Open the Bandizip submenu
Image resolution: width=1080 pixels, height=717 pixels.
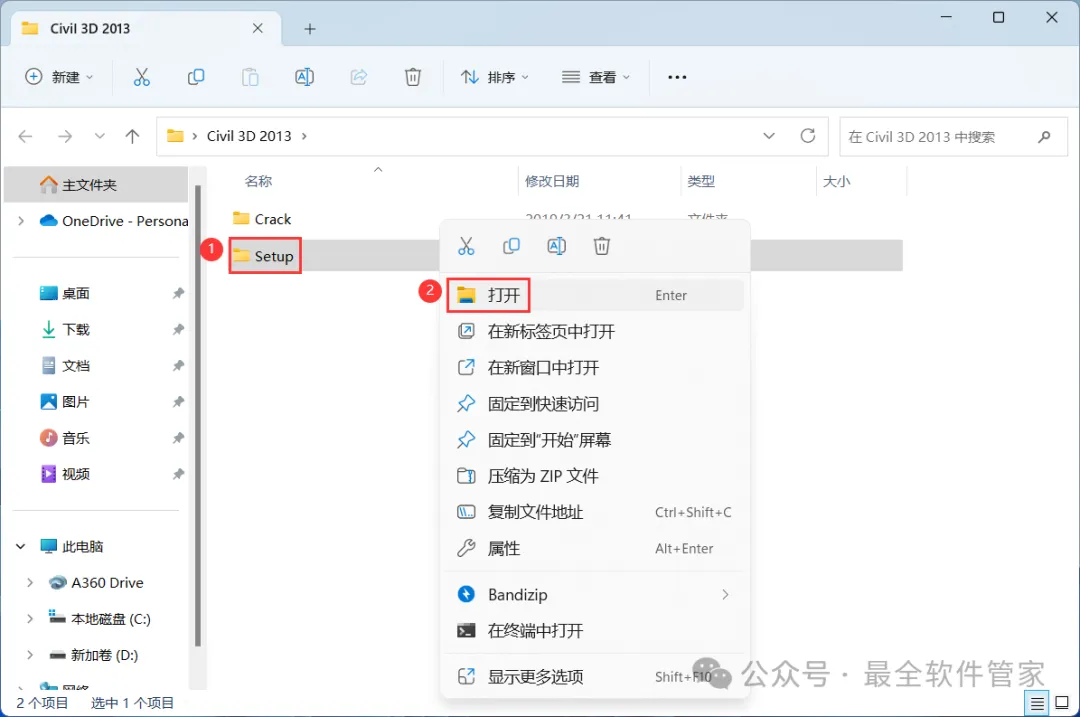(595, 594)
